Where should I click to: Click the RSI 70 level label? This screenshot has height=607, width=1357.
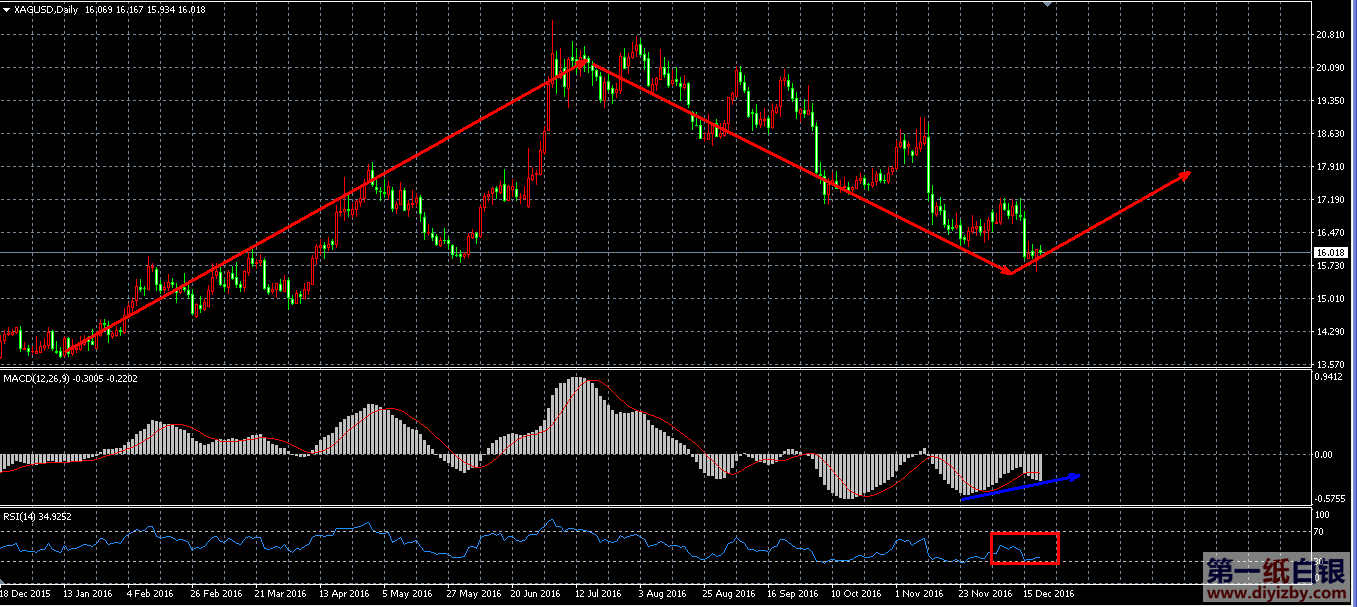[1319, 531]
